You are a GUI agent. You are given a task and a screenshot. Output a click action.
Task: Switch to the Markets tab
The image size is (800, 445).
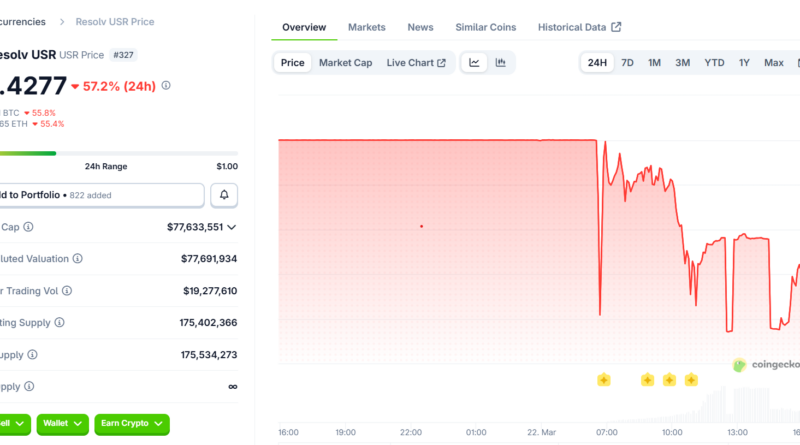(366, 27)
